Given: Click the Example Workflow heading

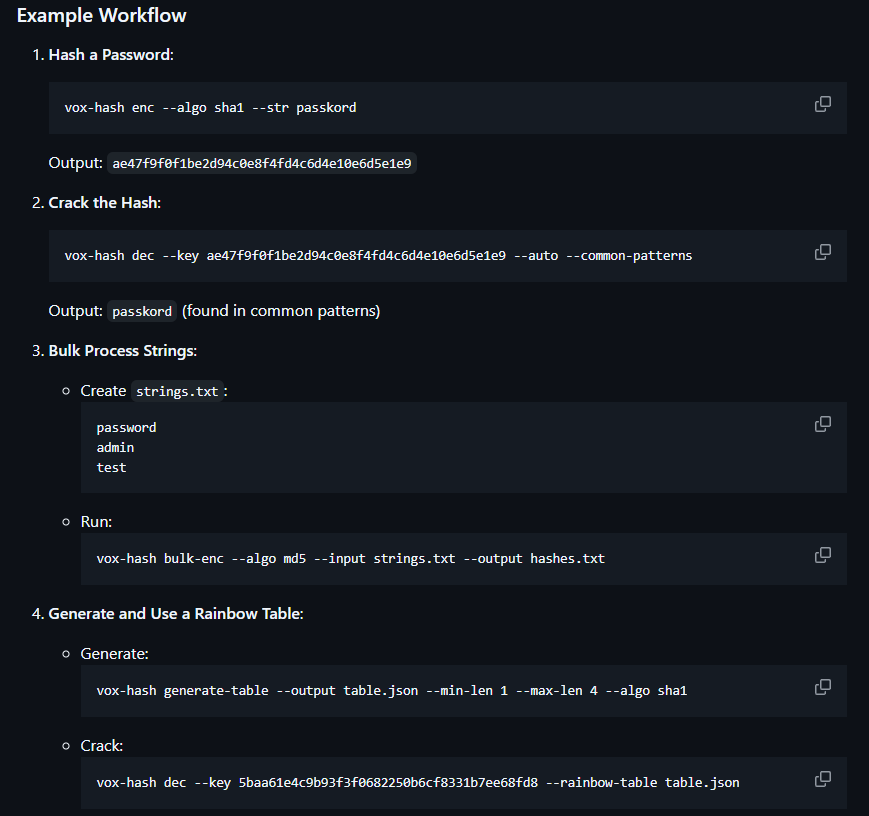Looking at the screenshot, I should (x=101, y=15).
